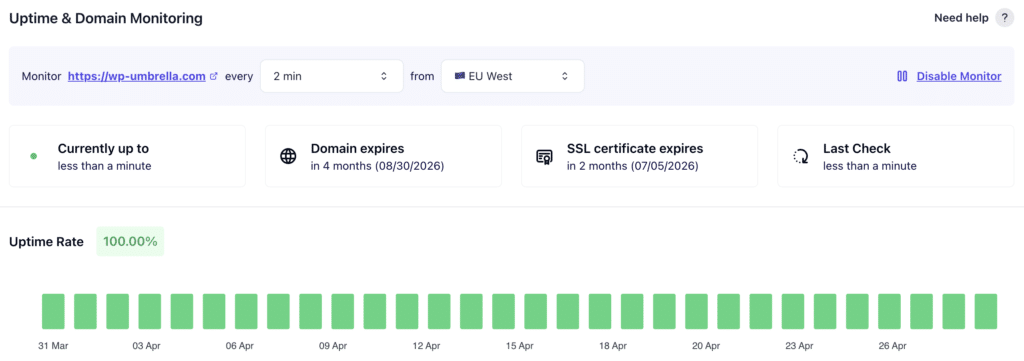Click the last green uptime bar in chart
The height and width of the screenshot is (361, 1024).
coord(985,311)
